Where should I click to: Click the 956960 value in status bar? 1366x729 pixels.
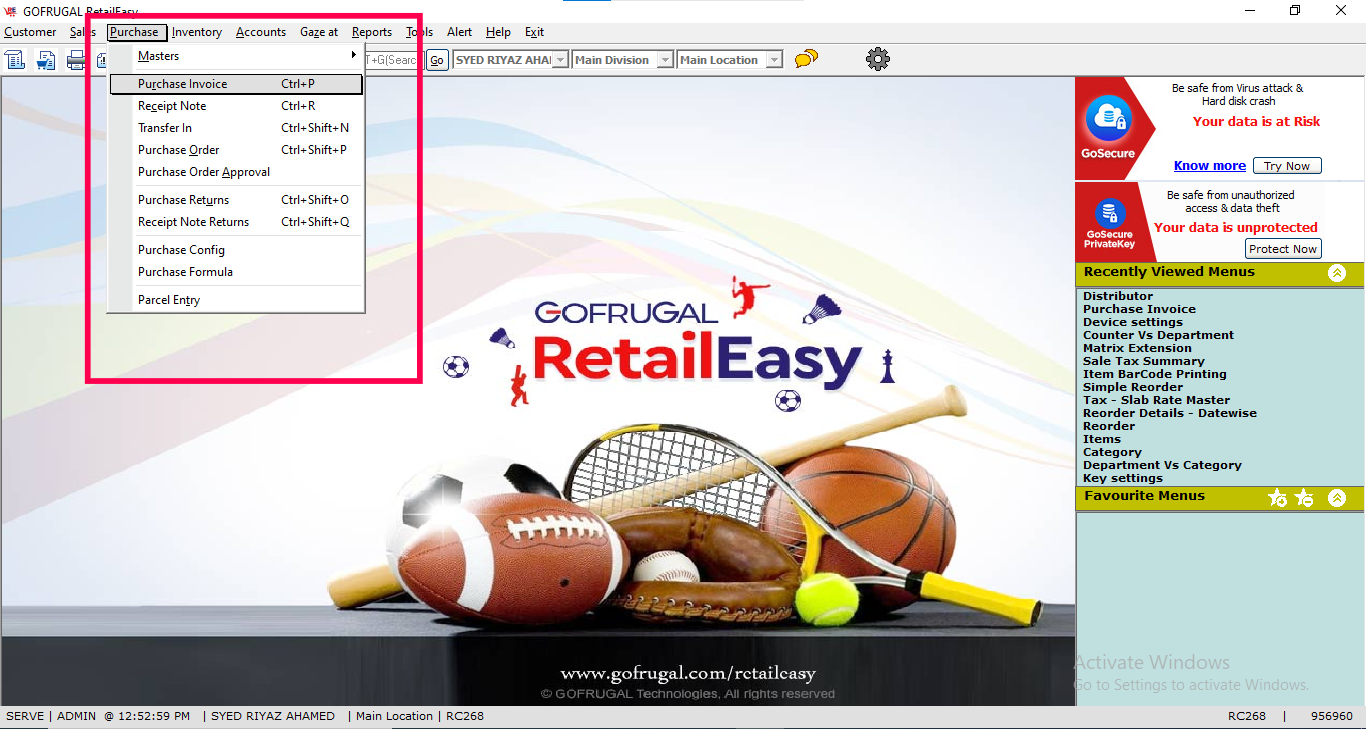1332,716
